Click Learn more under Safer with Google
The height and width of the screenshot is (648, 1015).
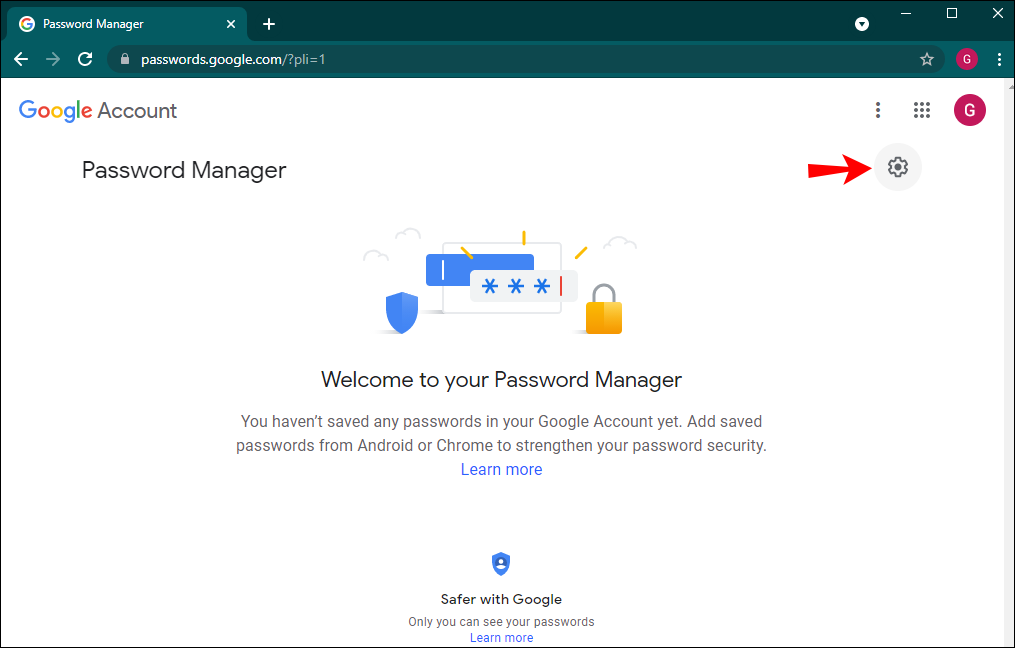click(501, 638)
